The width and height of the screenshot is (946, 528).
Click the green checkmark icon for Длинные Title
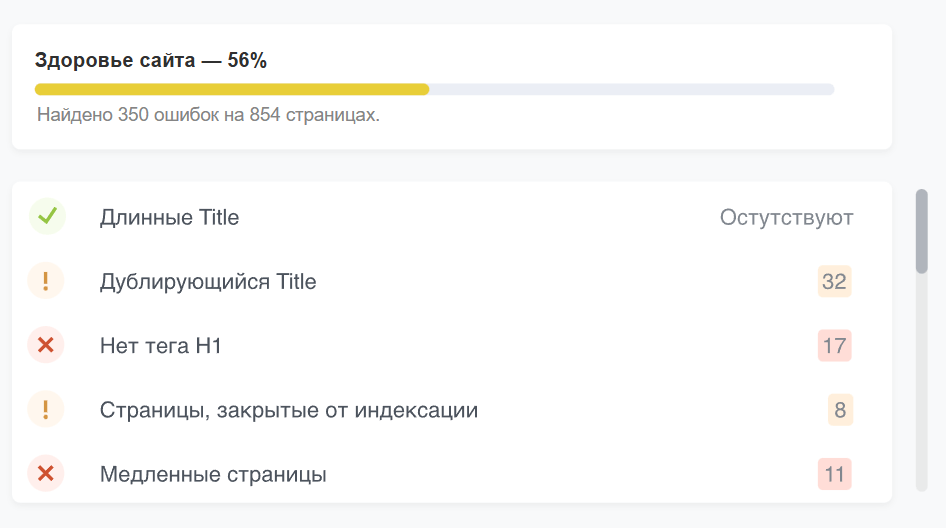[47, 216]
